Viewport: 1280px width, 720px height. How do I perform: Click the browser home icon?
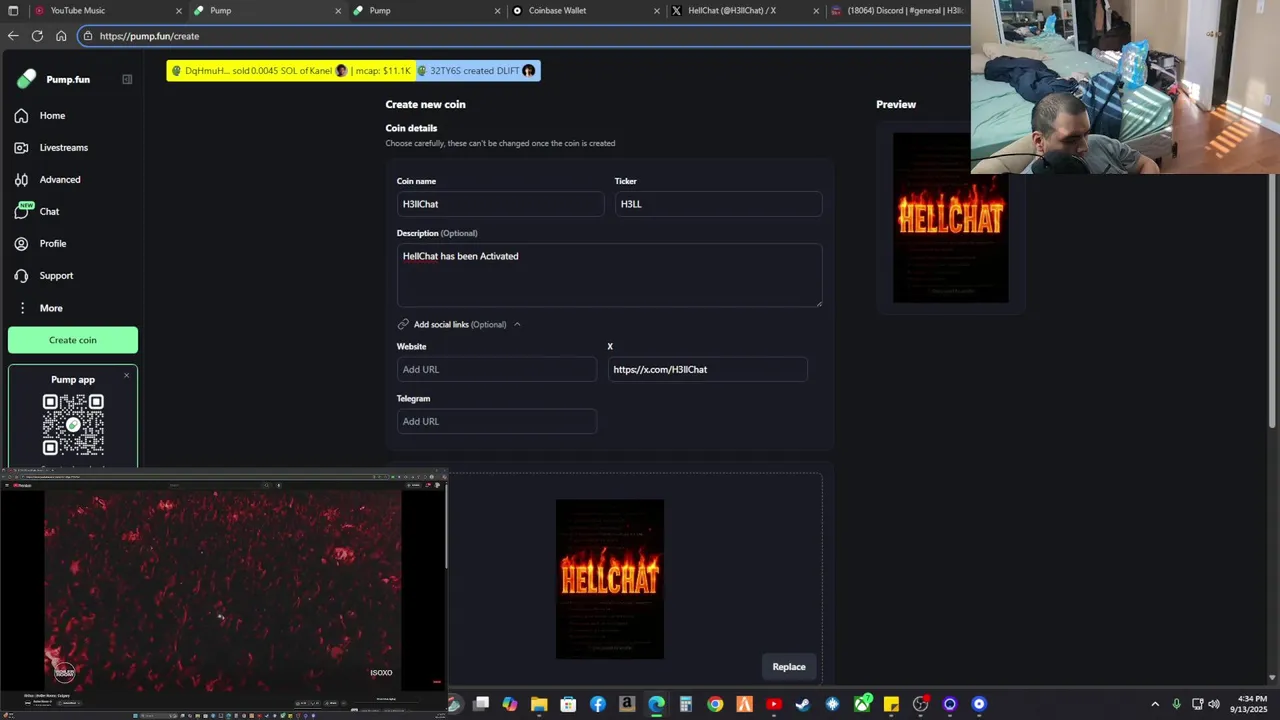coord(61,36)
